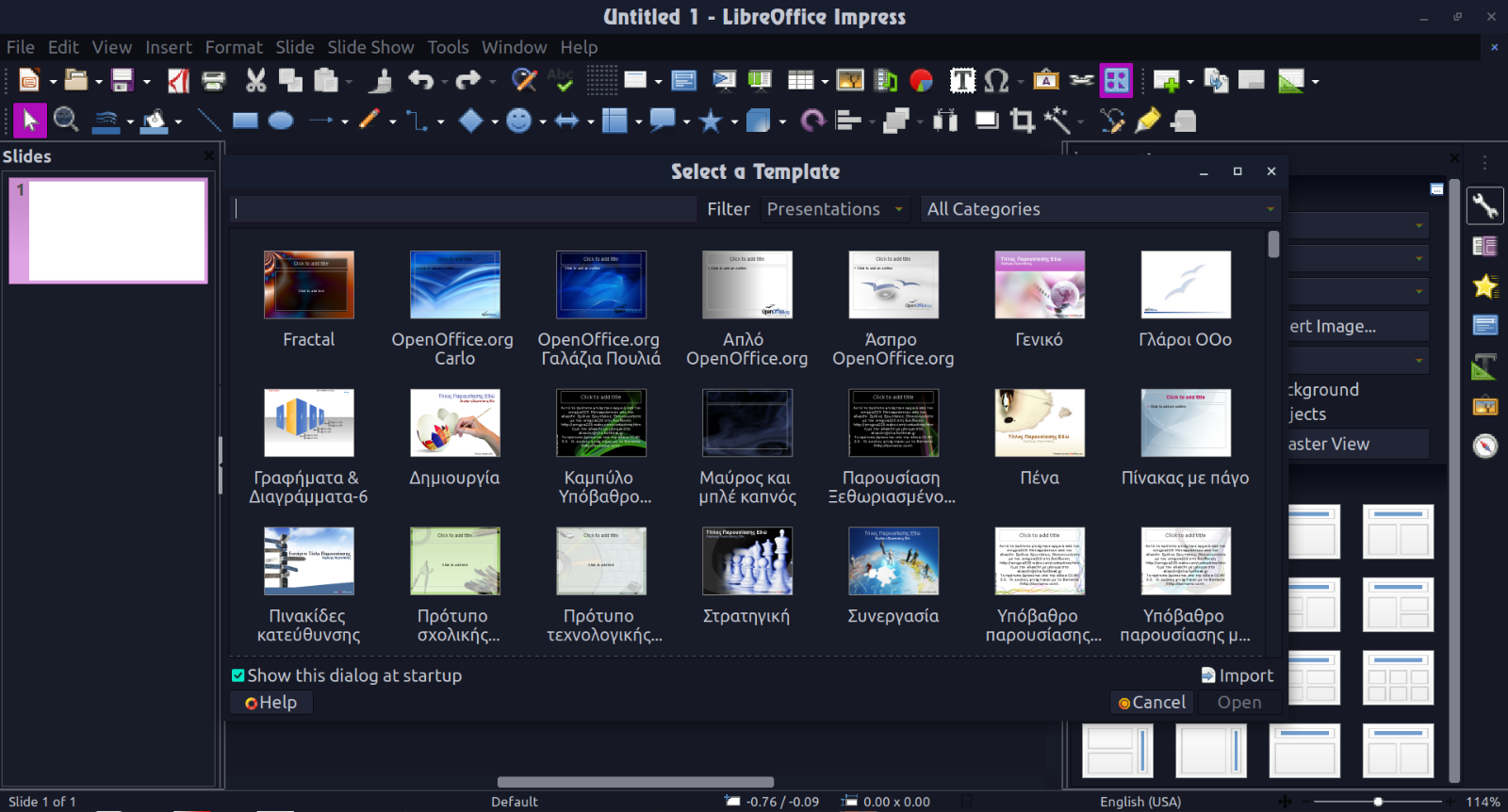1508x812 pixels.
Task: Select the Insert Line tool
Action: tap(209, 121)
